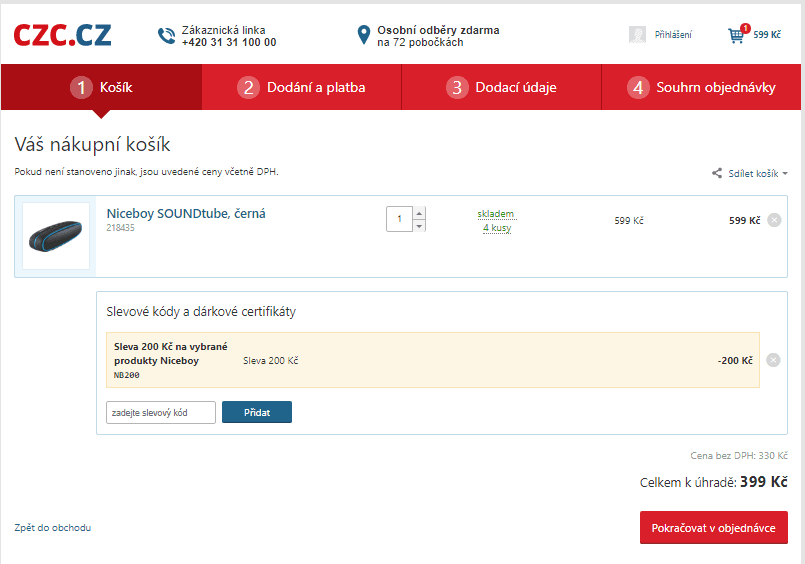Click the quantity input showing 1
805x564 pixels.
399,219
